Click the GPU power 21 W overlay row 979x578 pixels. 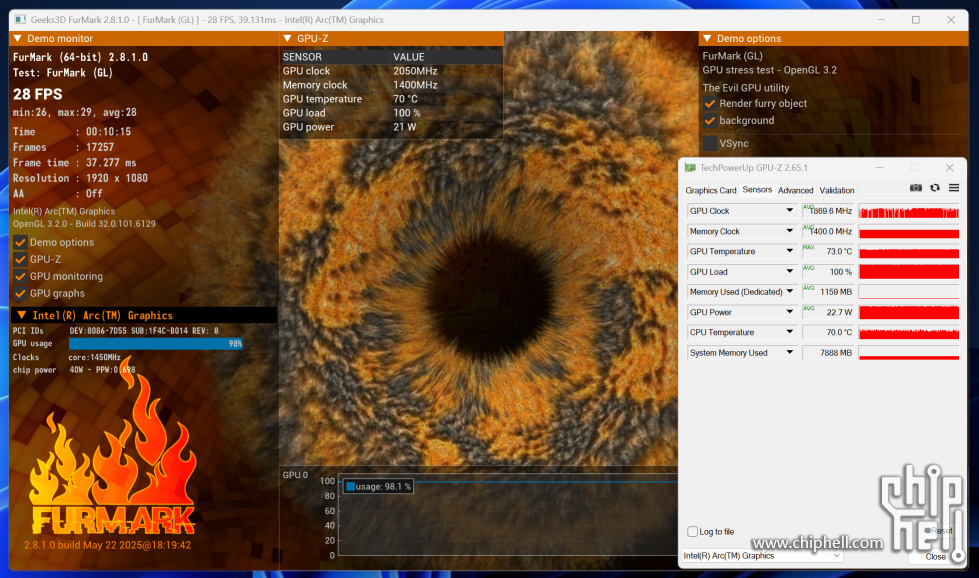tap(391, 127)
